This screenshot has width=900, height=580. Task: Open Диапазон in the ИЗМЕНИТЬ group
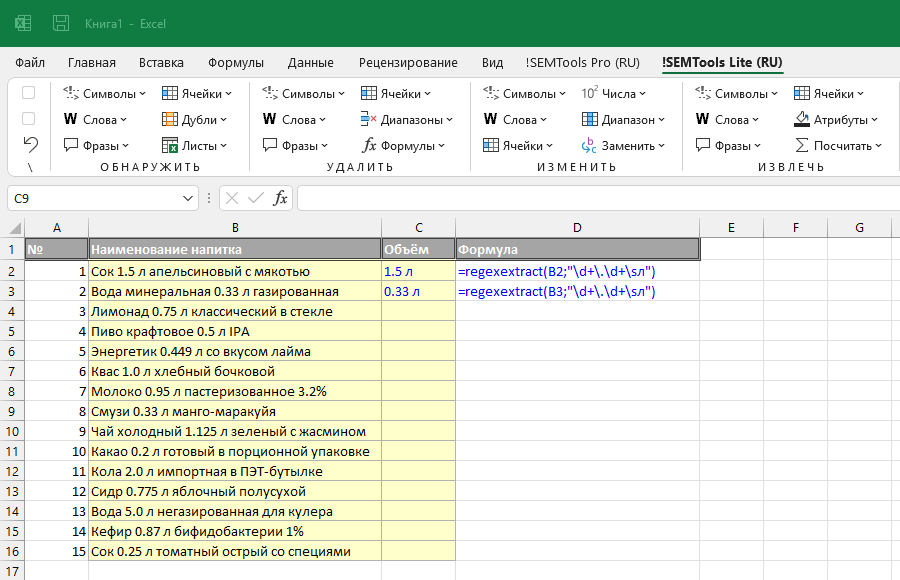click(x=623, y=119)
